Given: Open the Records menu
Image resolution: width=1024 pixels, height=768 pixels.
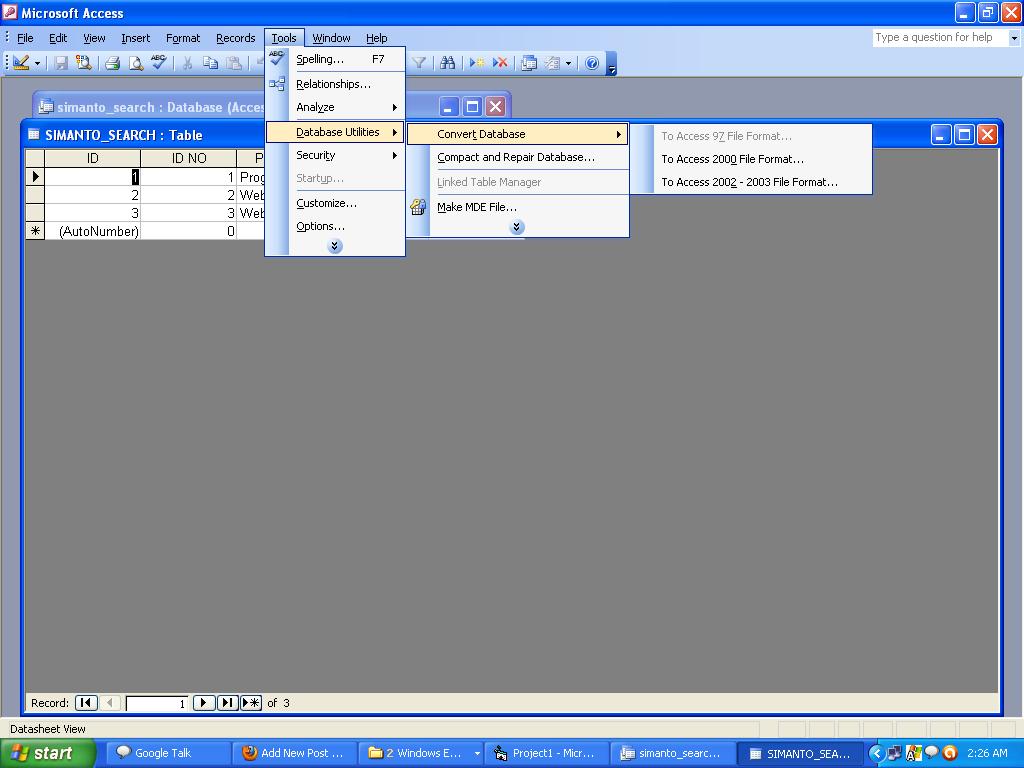Looking at the screenshot, I should [x=236, y=38].
